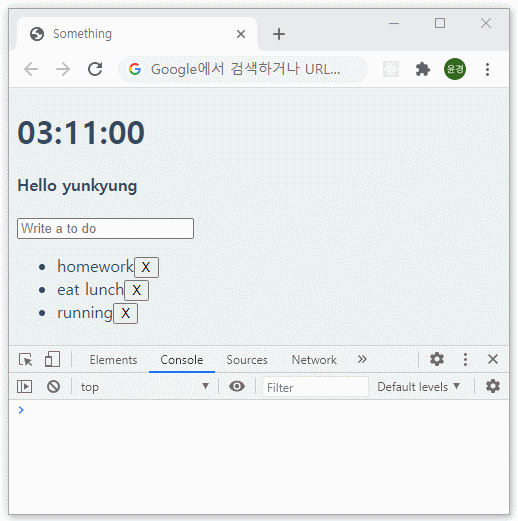
Task: Toggle the device toolbar icon
Action: pyautogui.click(x=52, y=360)
